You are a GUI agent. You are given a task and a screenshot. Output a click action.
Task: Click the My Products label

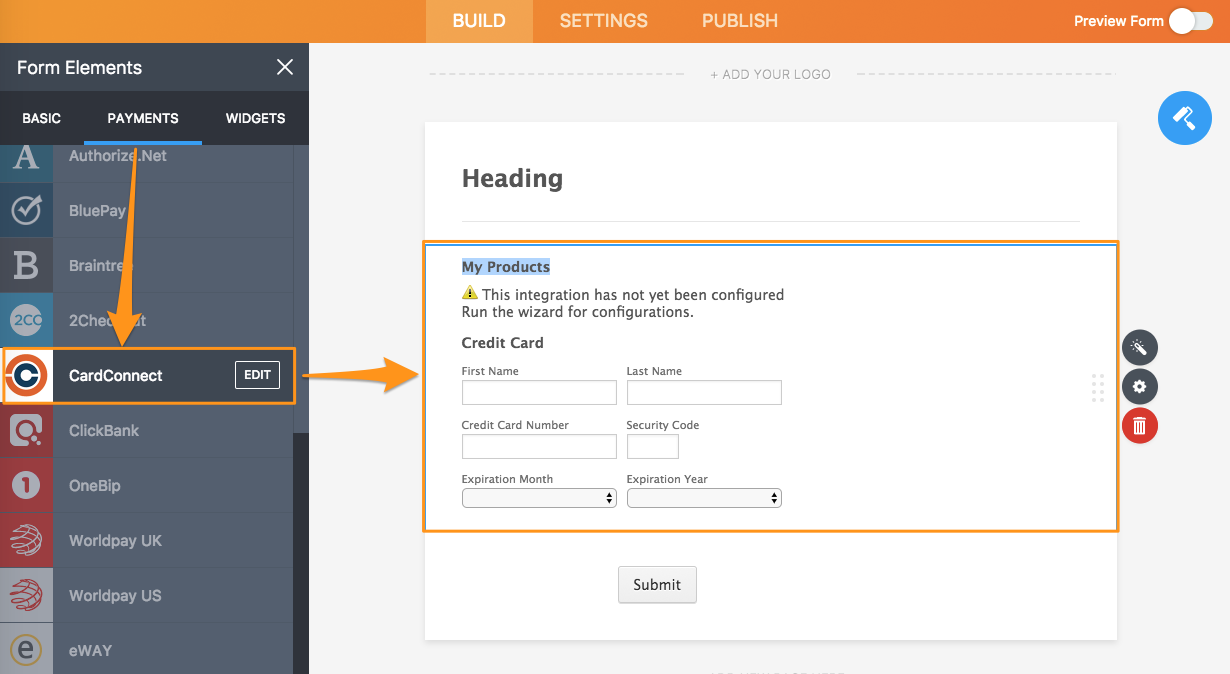tap(506, 267)
